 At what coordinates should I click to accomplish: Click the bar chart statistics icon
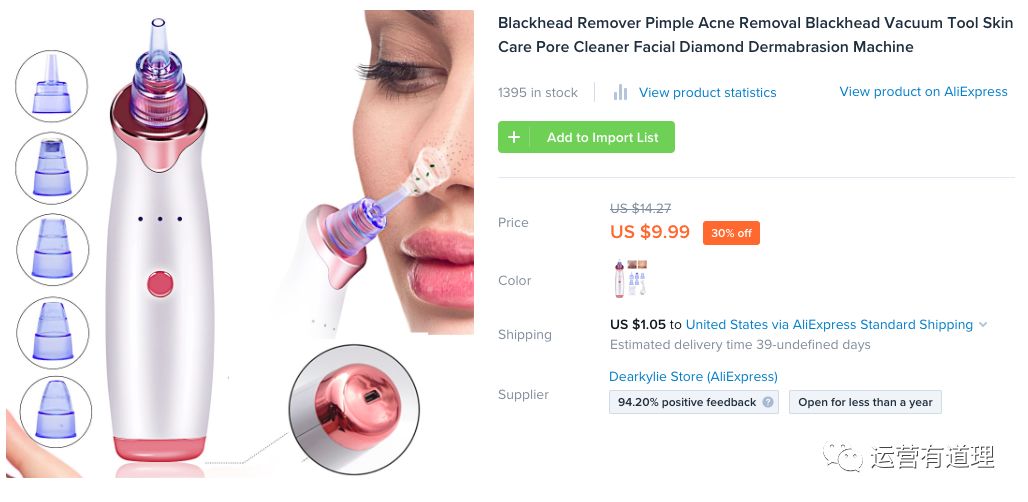coord(620,92)
